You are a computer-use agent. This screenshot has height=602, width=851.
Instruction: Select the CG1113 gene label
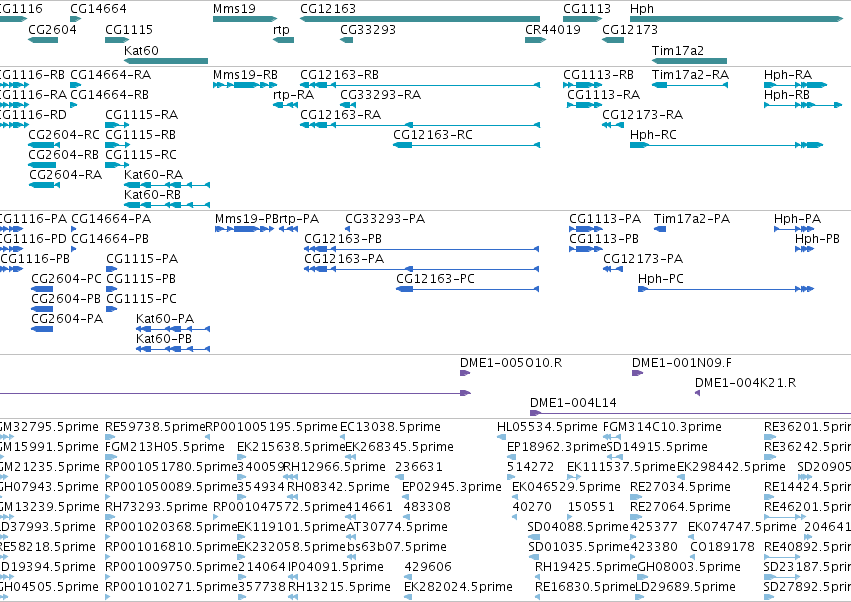coord(587,9)
